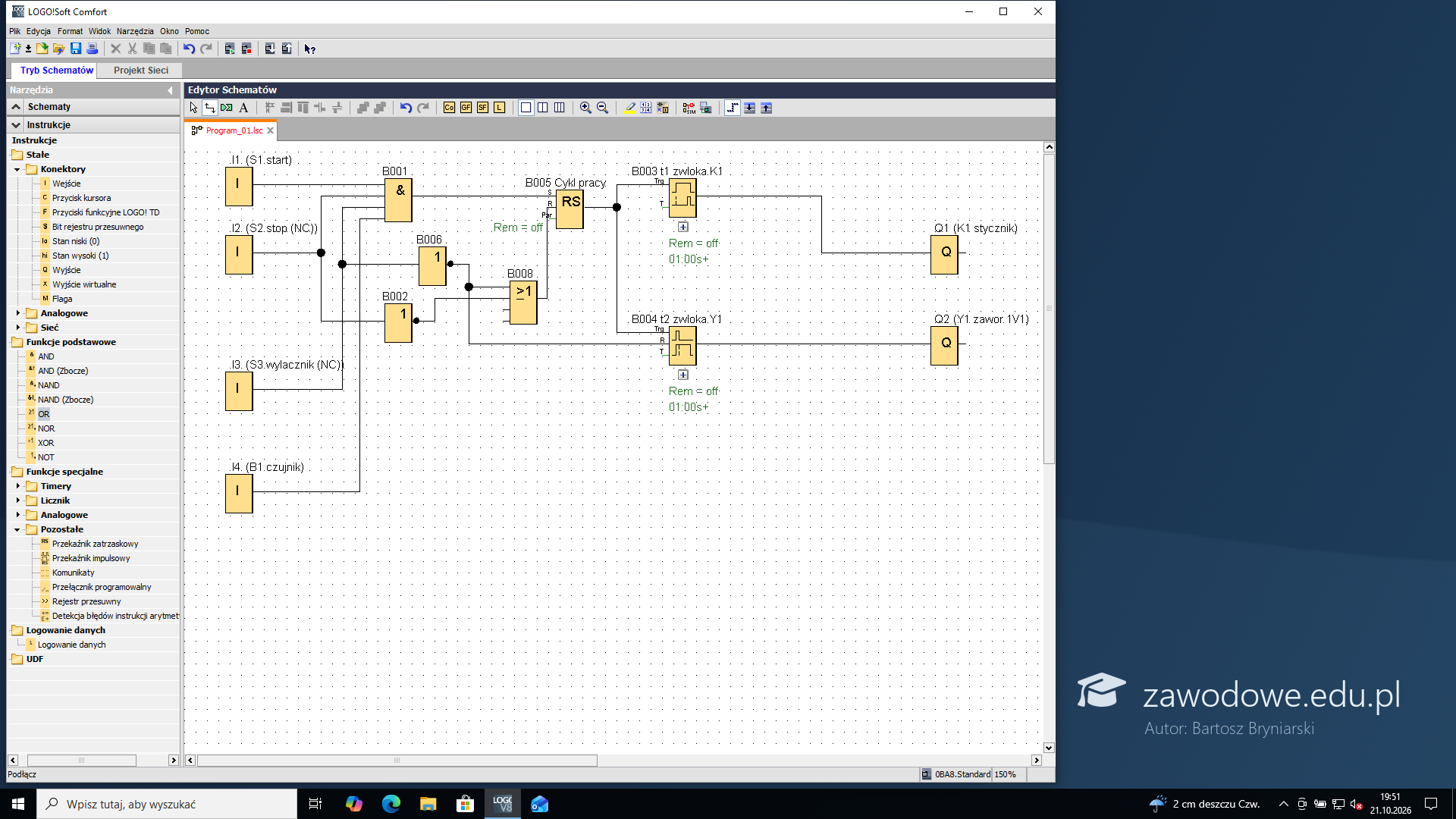Click the Zoom Out magnifier
Viewport: 1456px width, 819px height.
(x=602, y=108)
